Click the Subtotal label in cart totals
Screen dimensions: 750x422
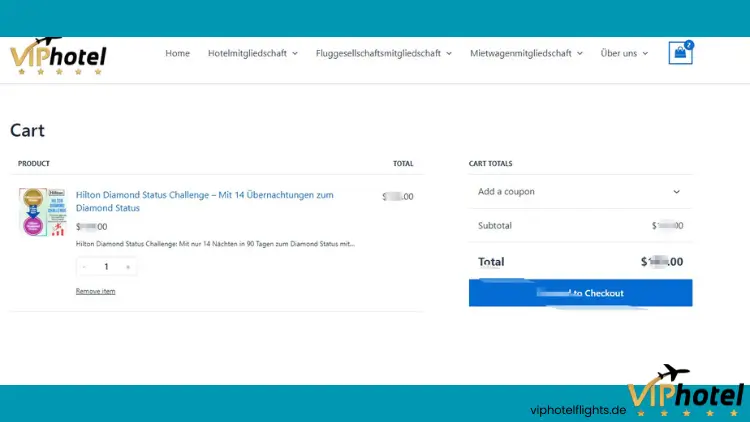[495, 225]
